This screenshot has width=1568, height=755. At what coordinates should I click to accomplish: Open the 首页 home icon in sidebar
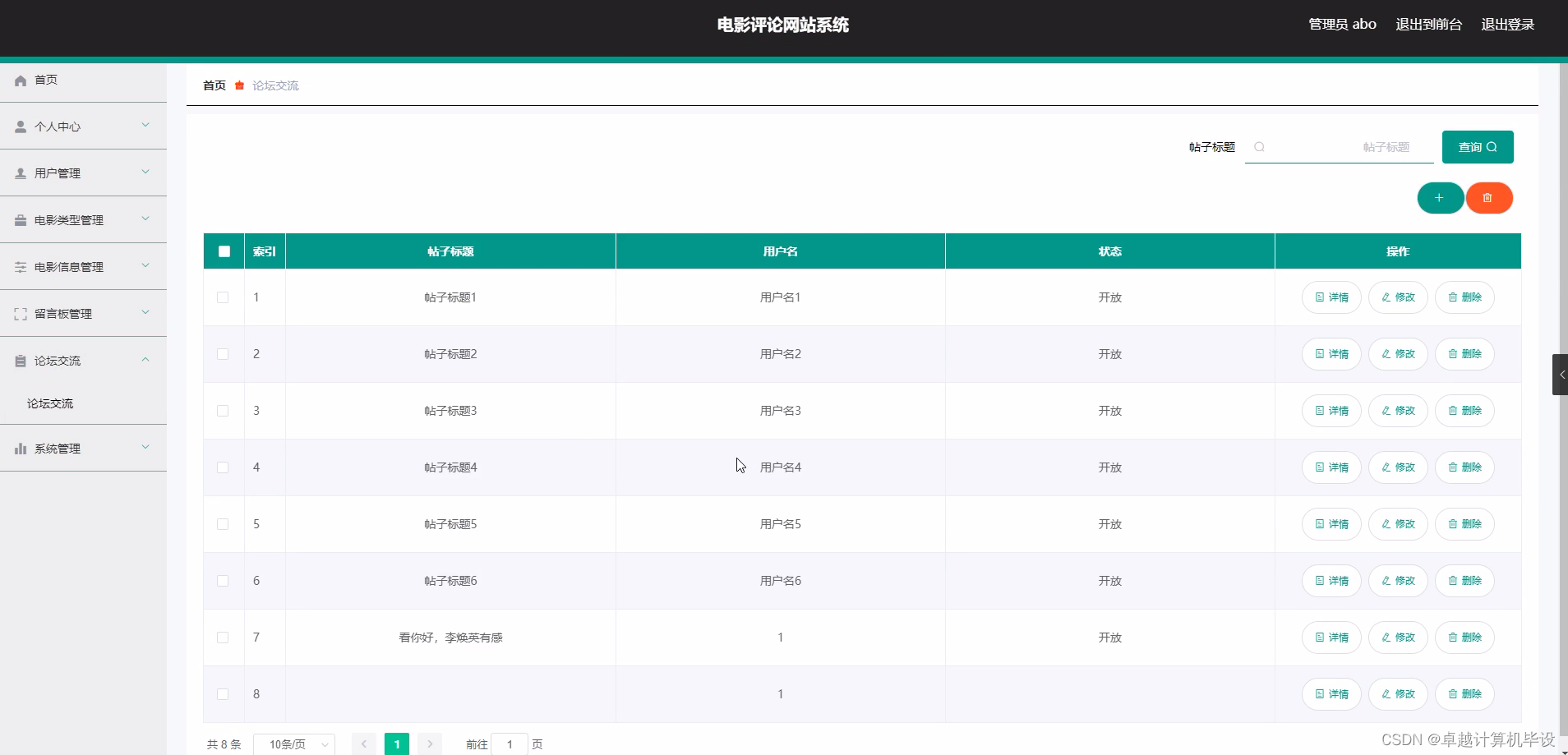tap(20, 80)
